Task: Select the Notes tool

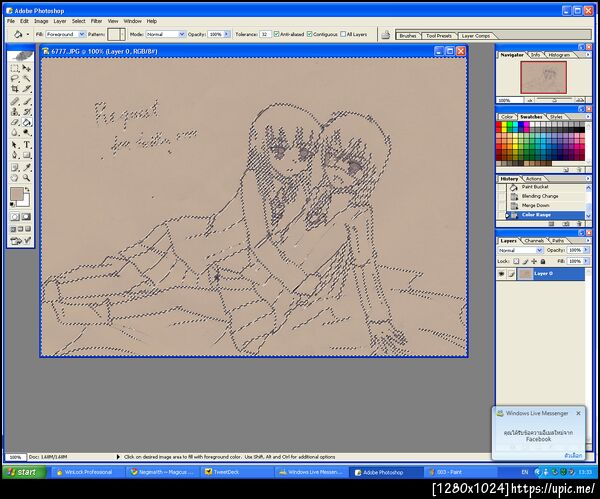Action: pyautogui.click(x=15, y=168)
